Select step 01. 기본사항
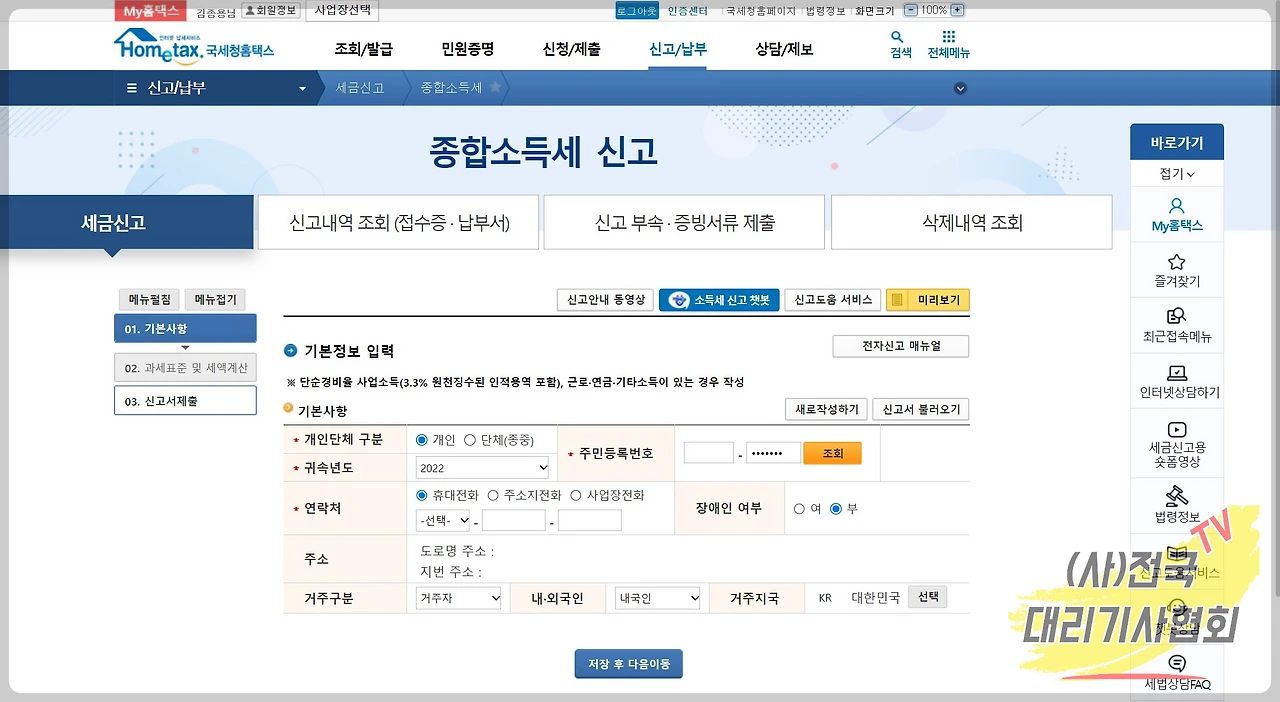The image size is (1280, 702). [185, 328]
